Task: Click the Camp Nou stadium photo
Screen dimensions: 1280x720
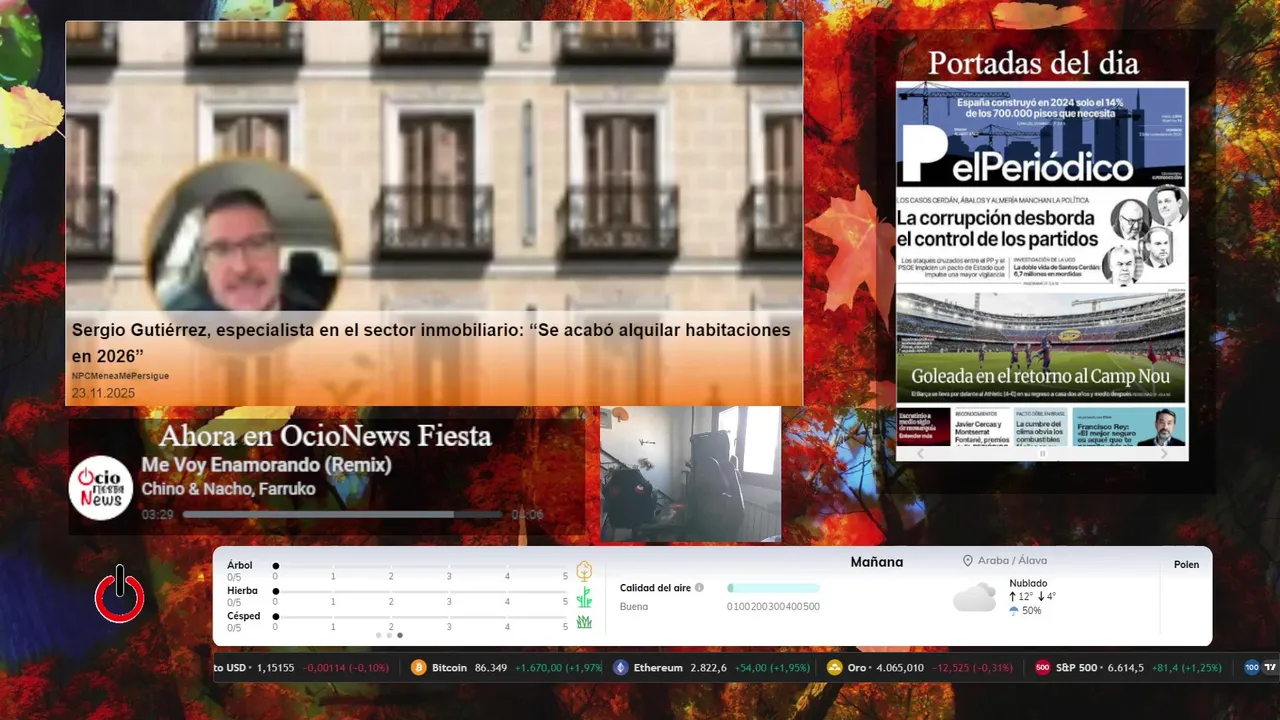Action: [x=1041, y=348]
